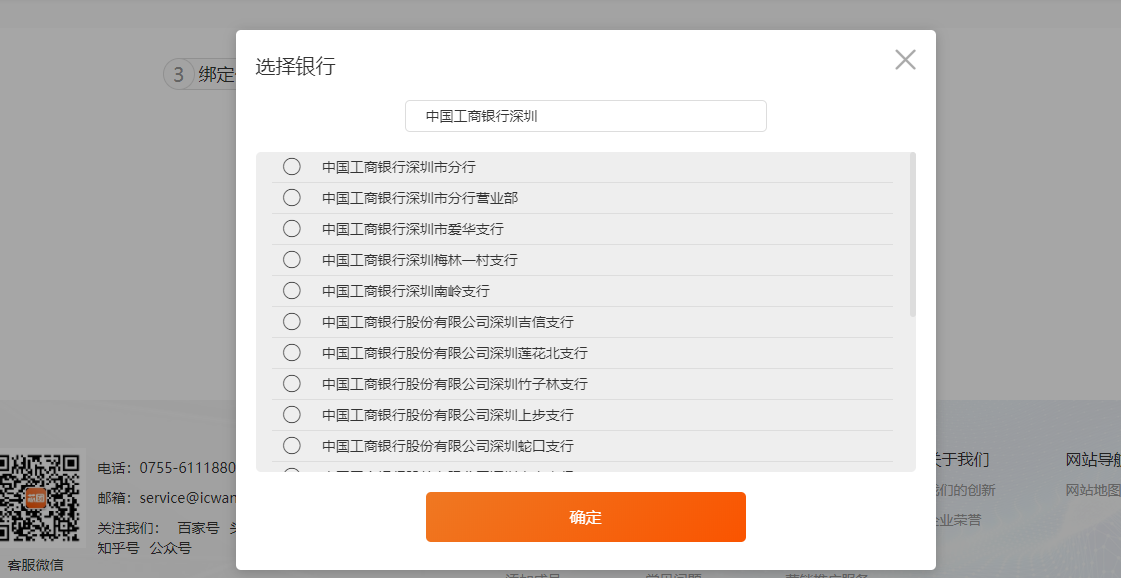Screen dimensions: 1121x578
Task: Close the 选择银行 dialog with the X
Action: pos(905,60)
